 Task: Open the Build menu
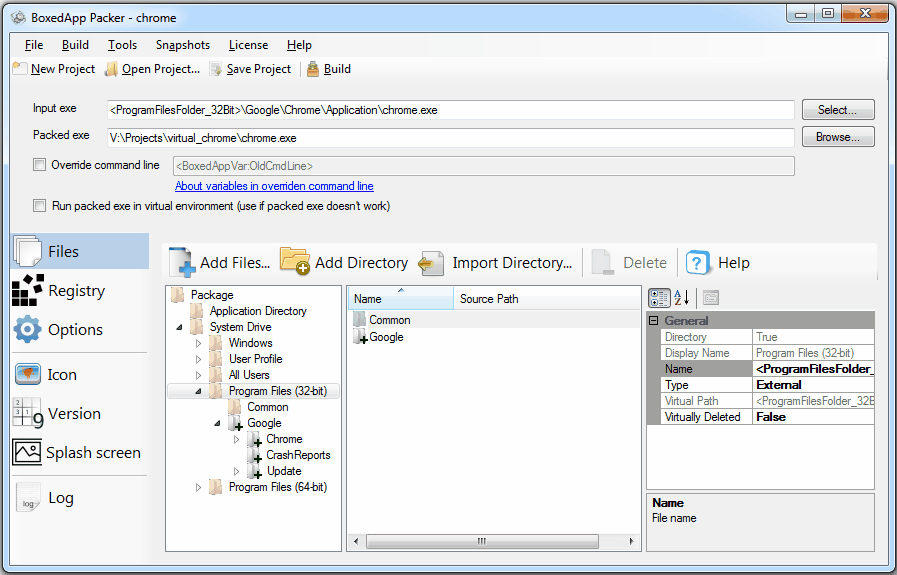[x=75, y=45]
